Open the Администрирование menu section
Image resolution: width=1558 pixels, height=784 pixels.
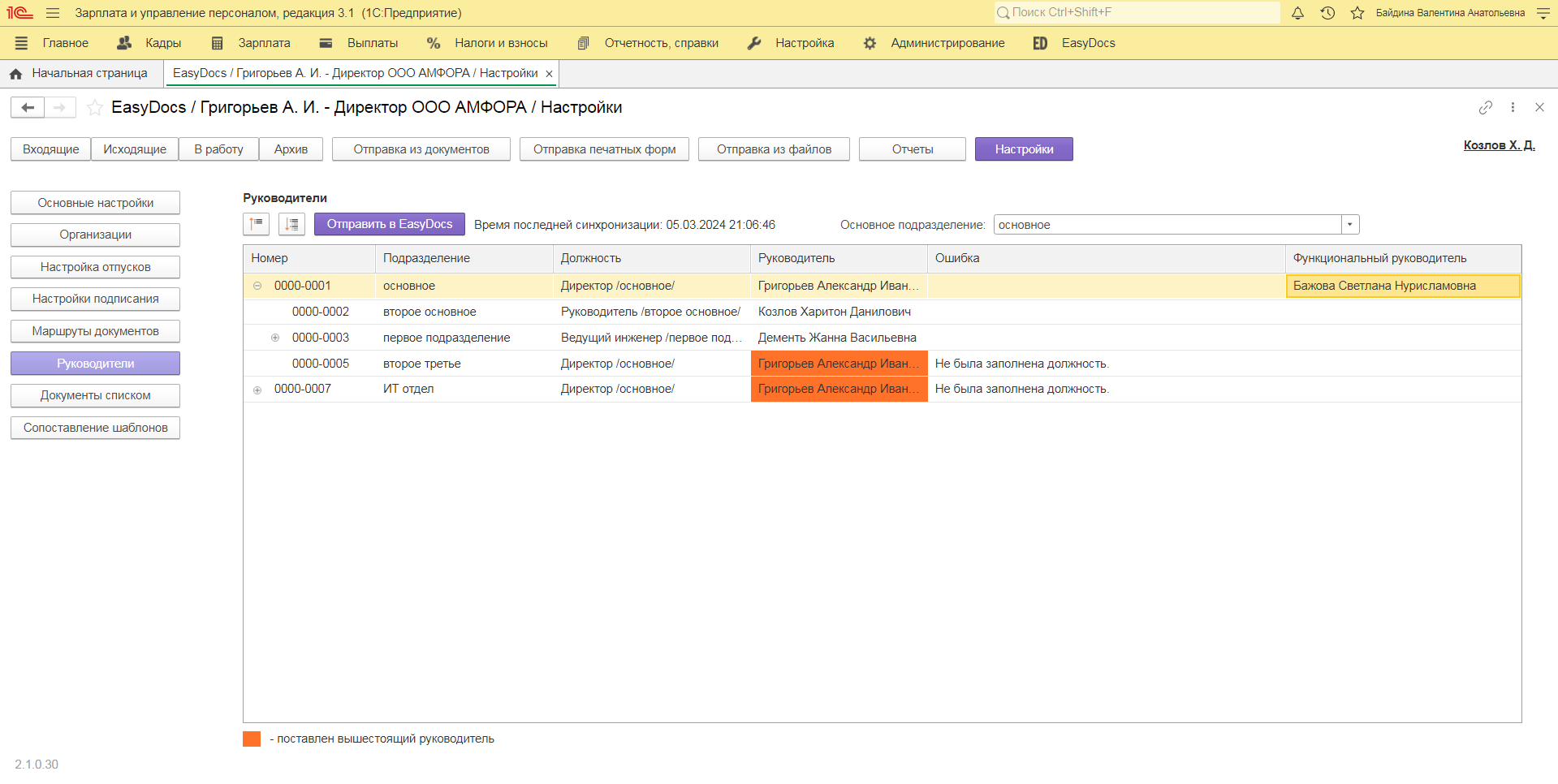(x=947, y=43)
